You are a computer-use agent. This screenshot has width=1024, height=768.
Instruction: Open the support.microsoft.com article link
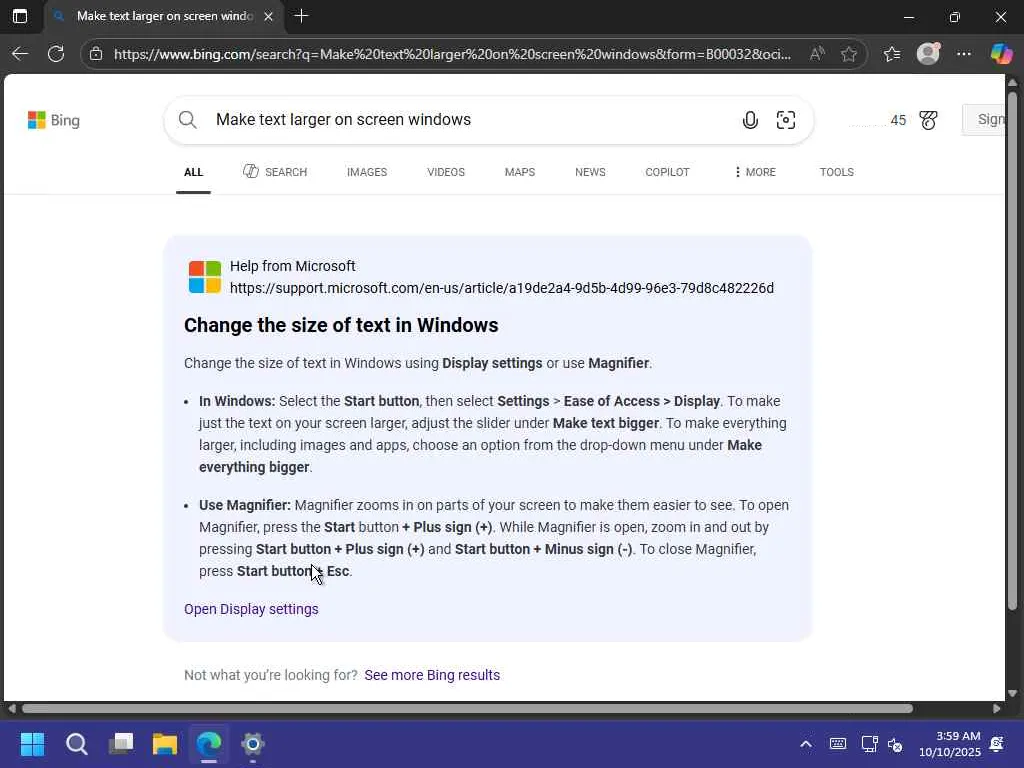(502, 288)
